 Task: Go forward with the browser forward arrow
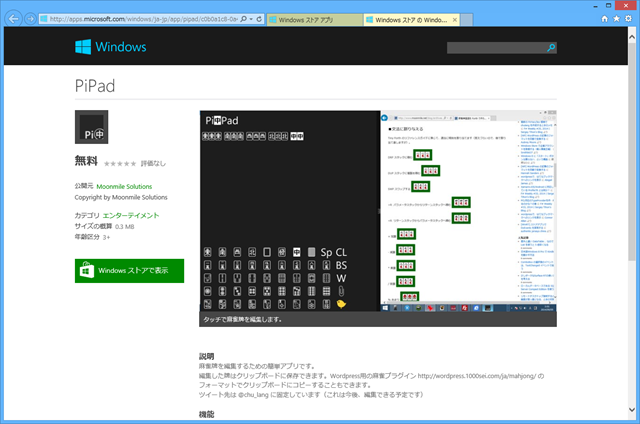[30, 19]
